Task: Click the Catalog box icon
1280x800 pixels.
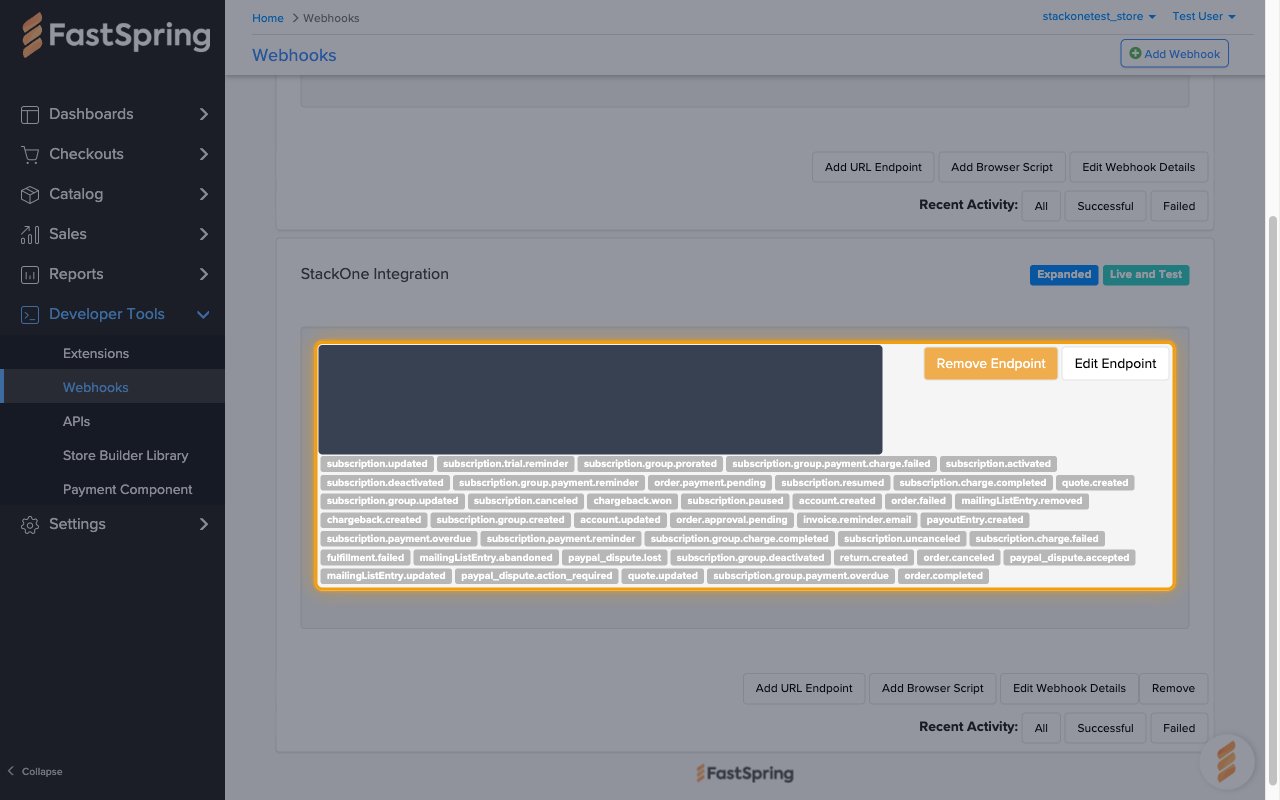Action: pos(30,194)
